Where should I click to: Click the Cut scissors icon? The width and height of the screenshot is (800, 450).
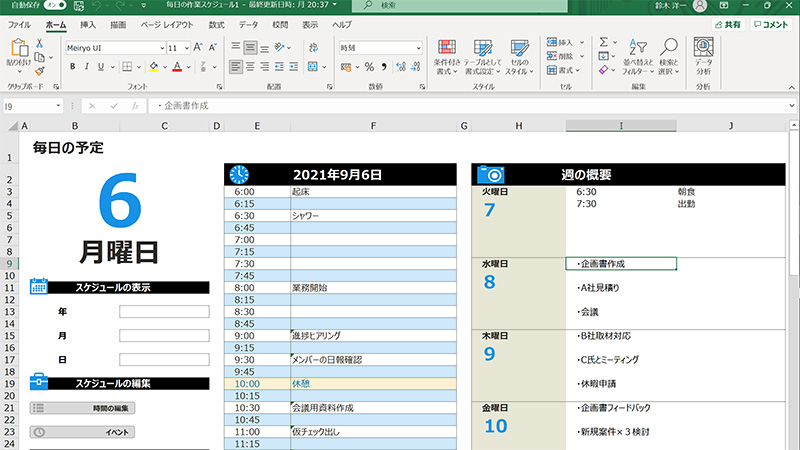coord(39,43)
